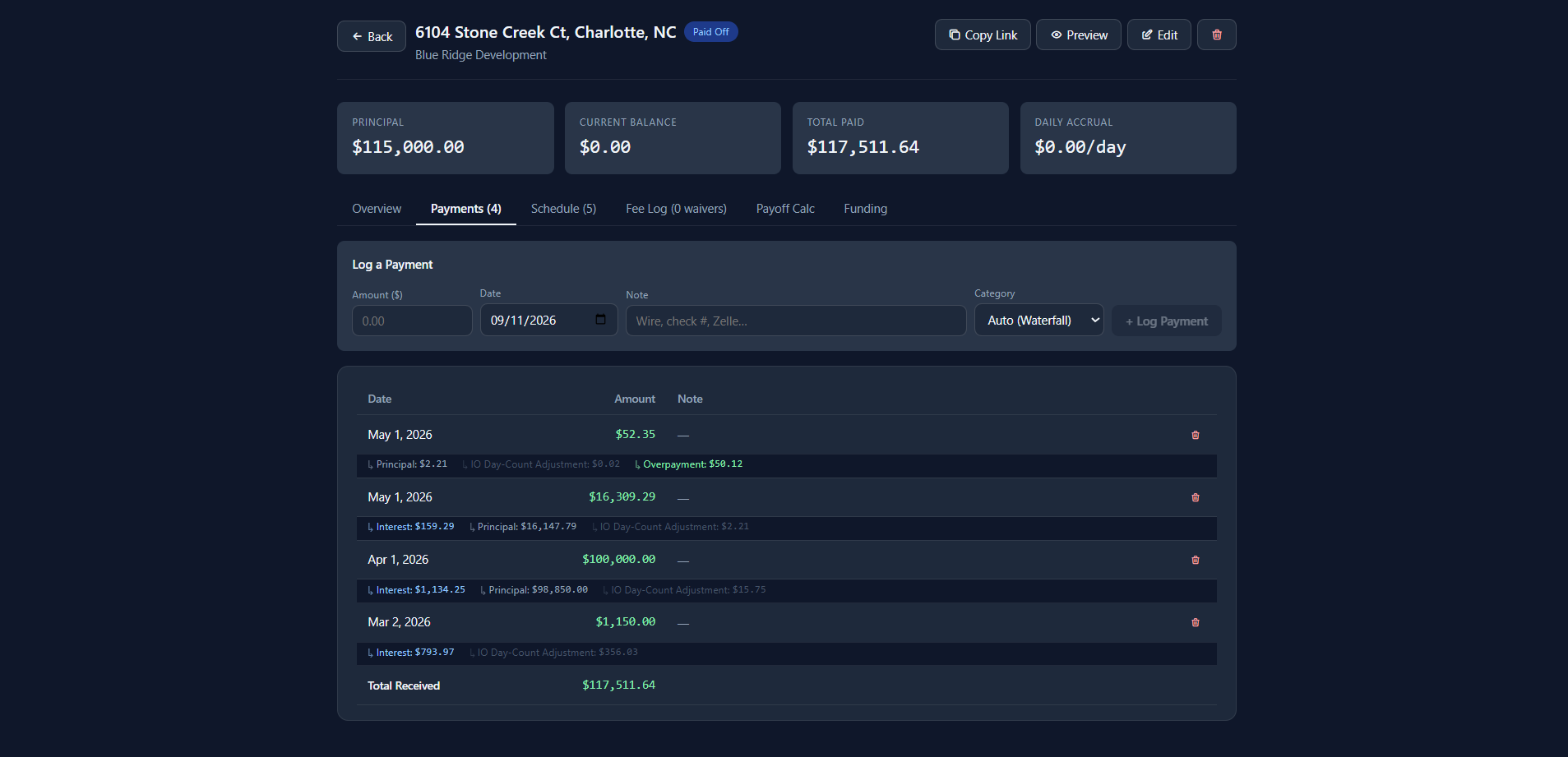The image size is (1568, 757).
Task: Delete the loan using the header trash icon
Action: pos(1216,35)
